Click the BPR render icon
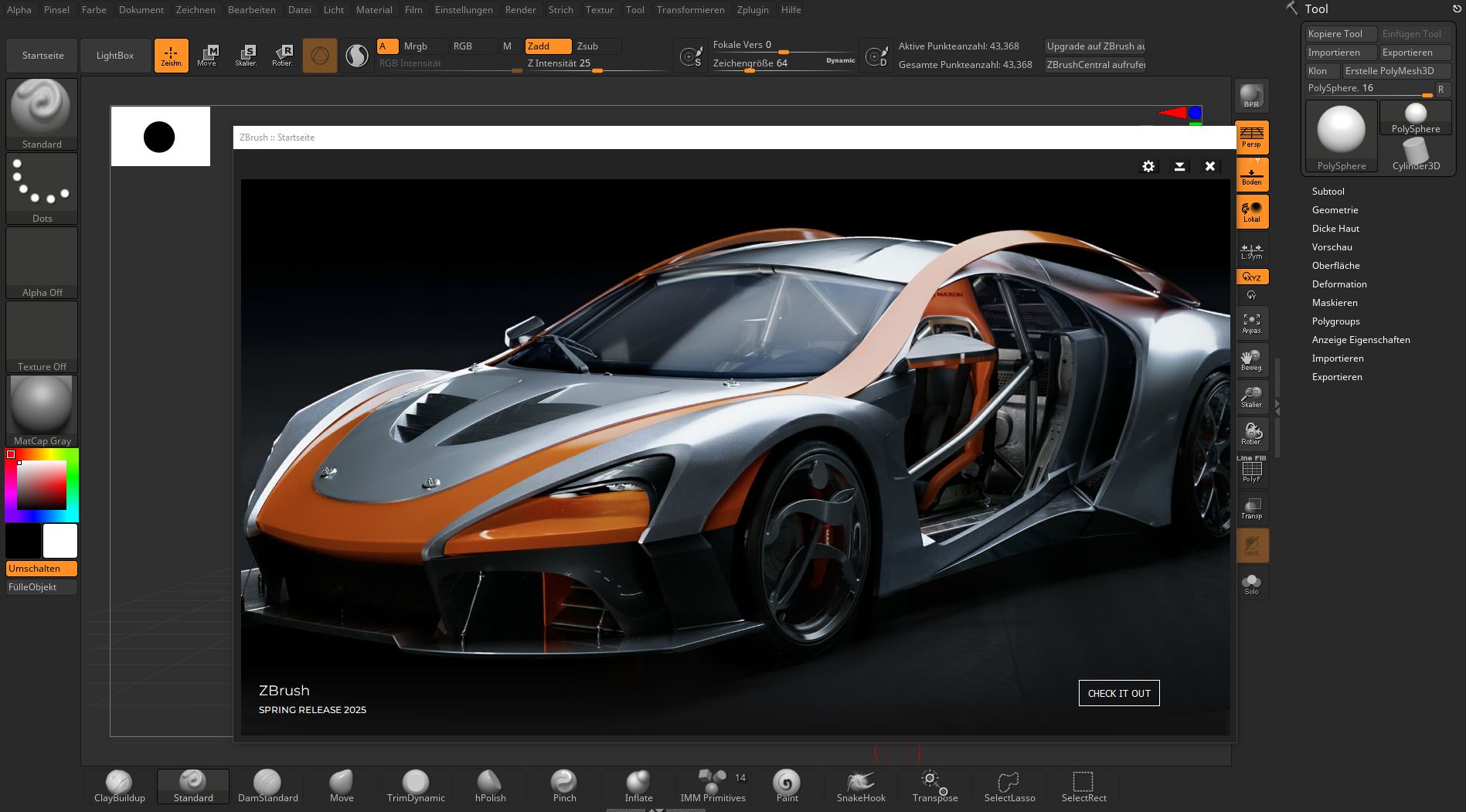The image size is (1466, 812). [1251, 97]
